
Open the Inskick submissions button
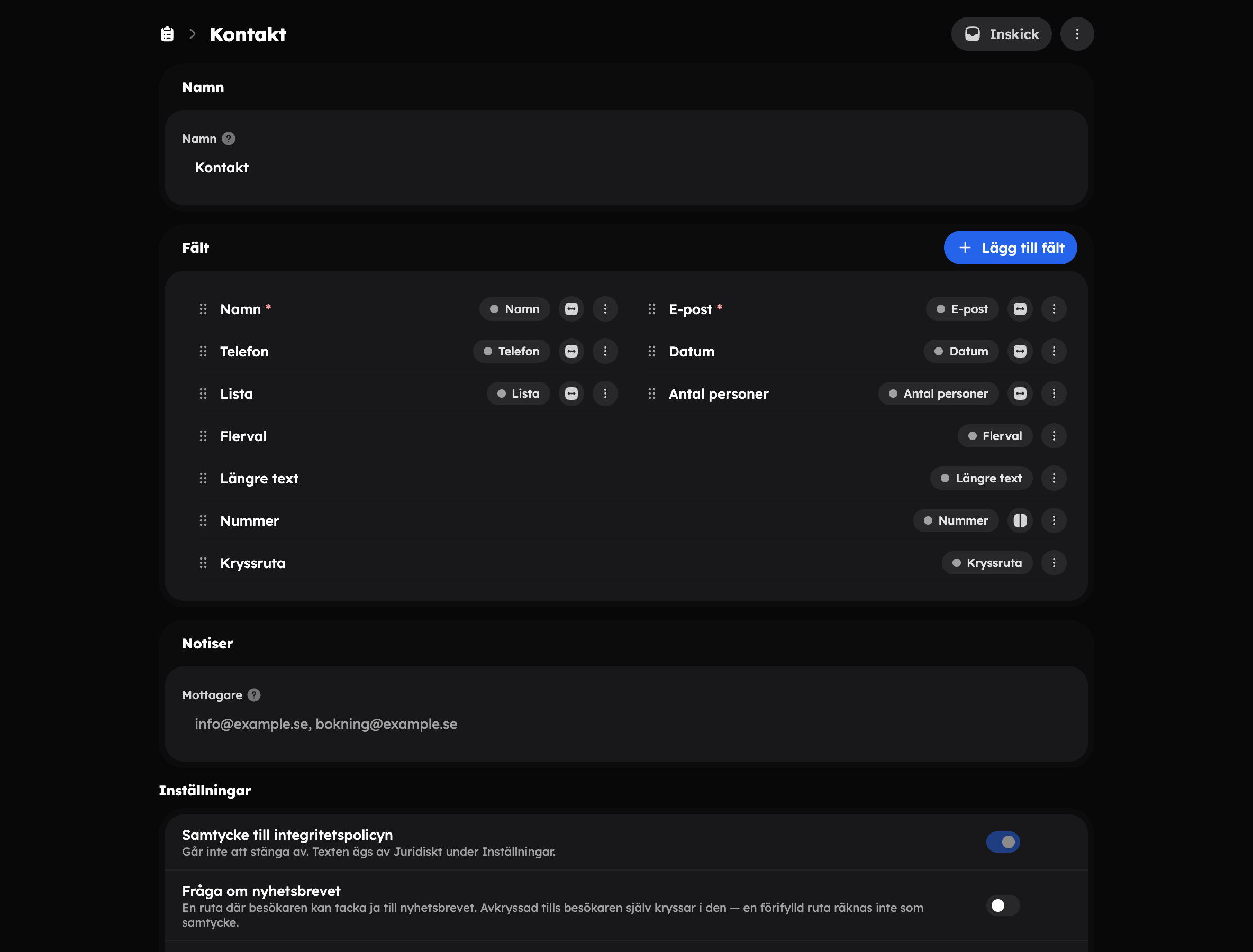1001,34
